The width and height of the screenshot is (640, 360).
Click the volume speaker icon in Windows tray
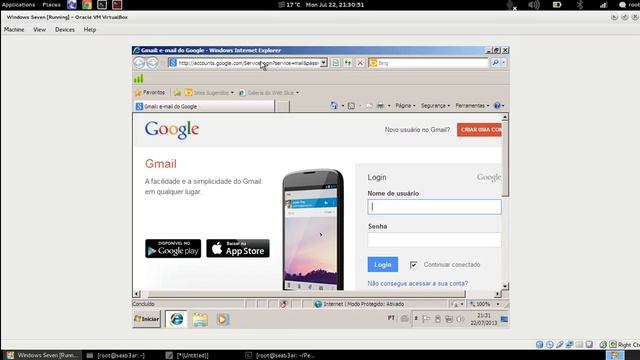460,319
